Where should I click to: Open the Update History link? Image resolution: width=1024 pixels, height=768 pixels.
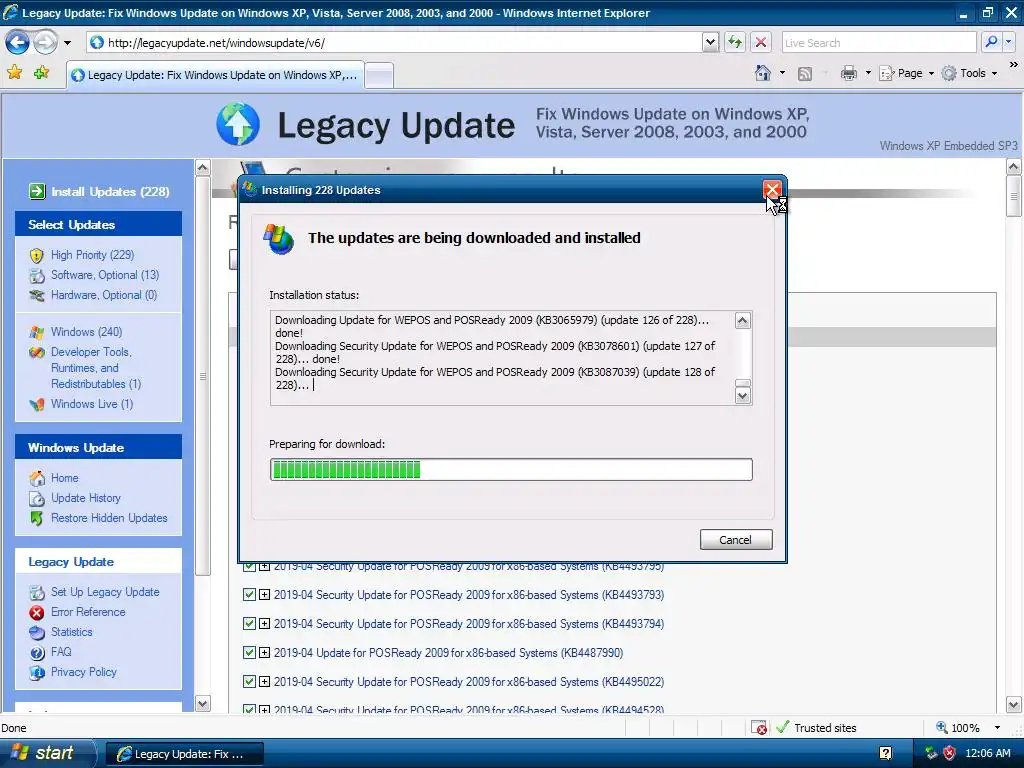pyautogui.click(x=86, y=498)
